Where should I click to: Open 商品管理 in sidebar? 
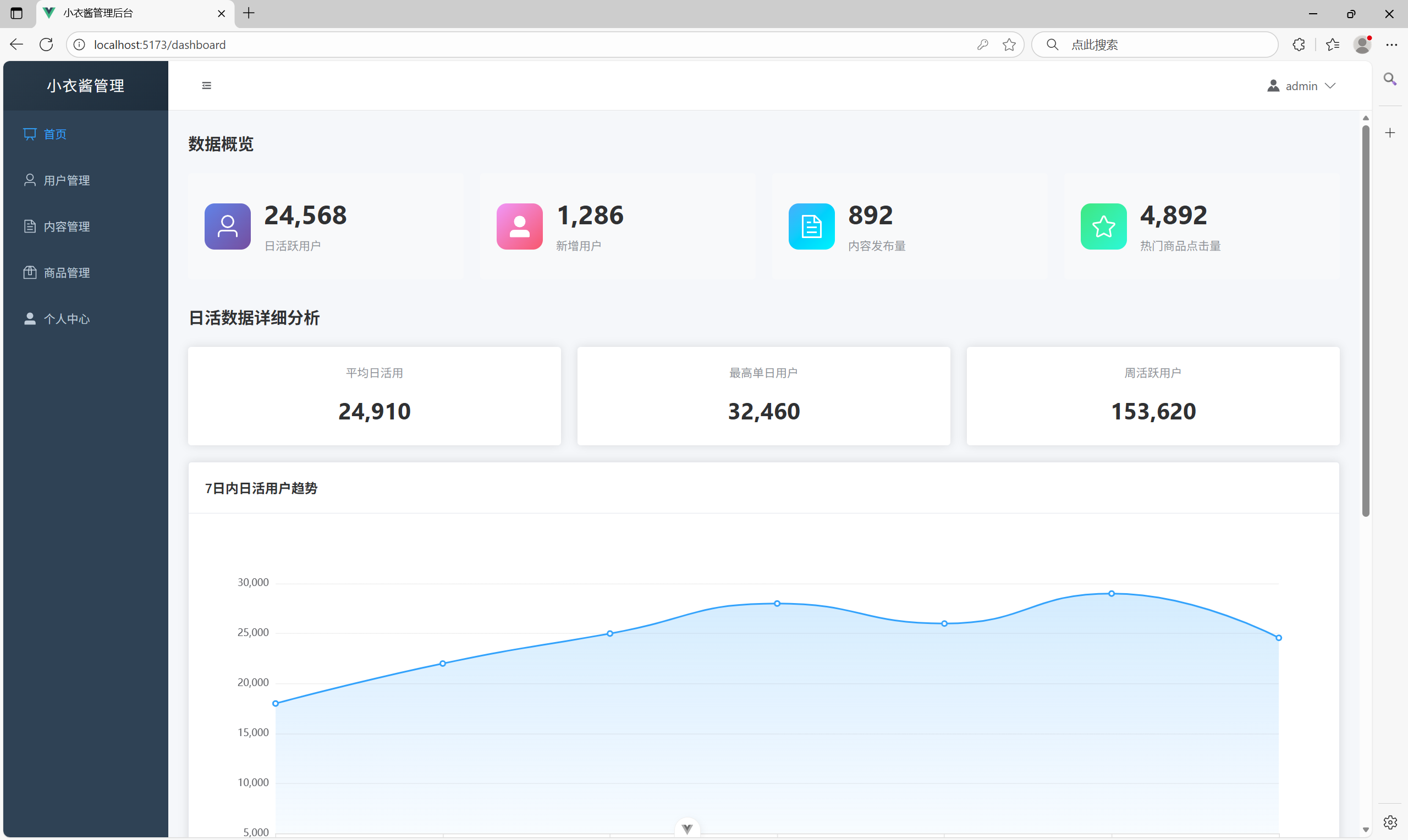click(x=67, y=273)
